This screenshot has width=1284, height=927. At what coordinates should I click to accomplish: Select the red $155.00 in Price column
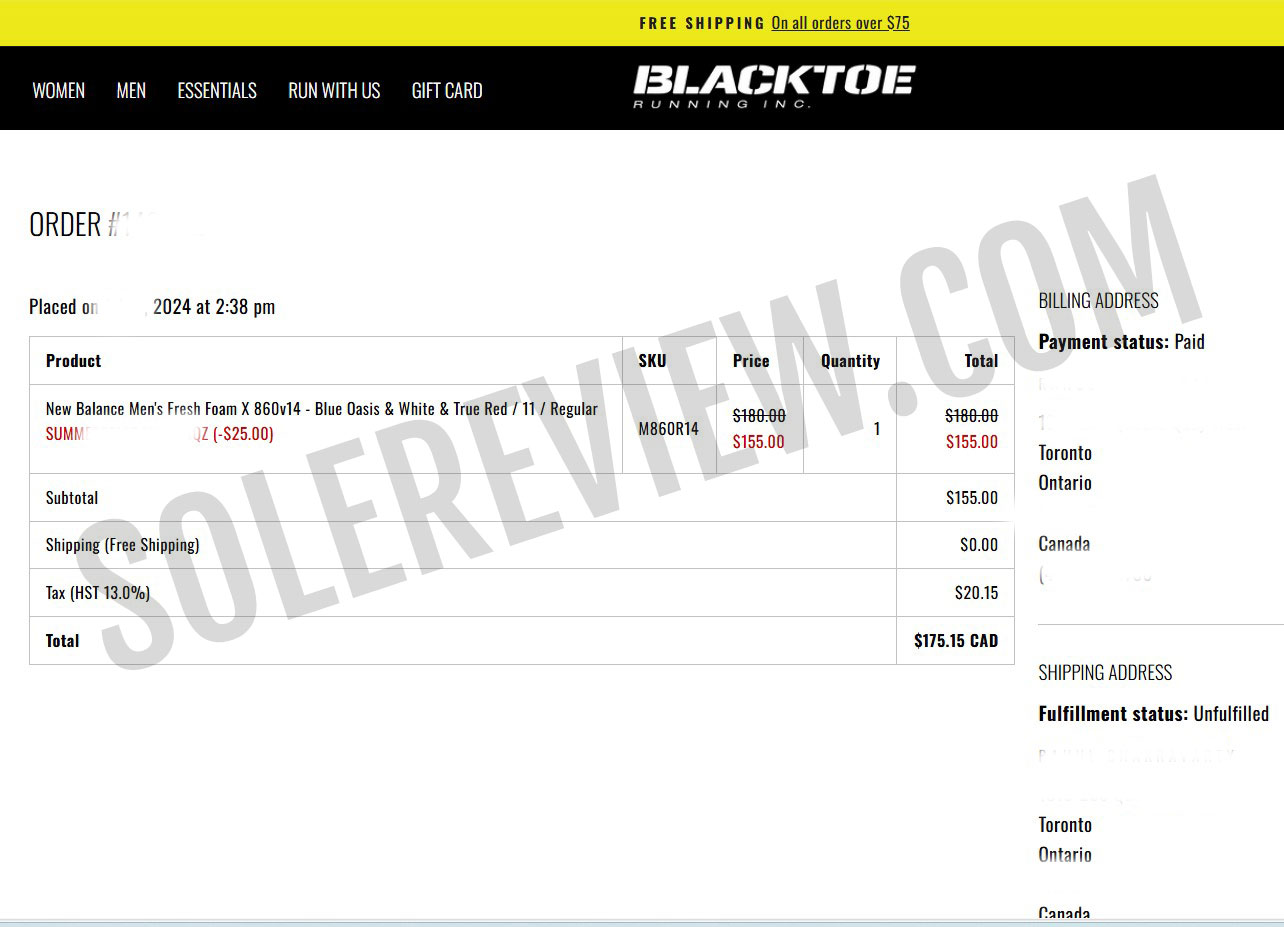[x=759, y=441]
